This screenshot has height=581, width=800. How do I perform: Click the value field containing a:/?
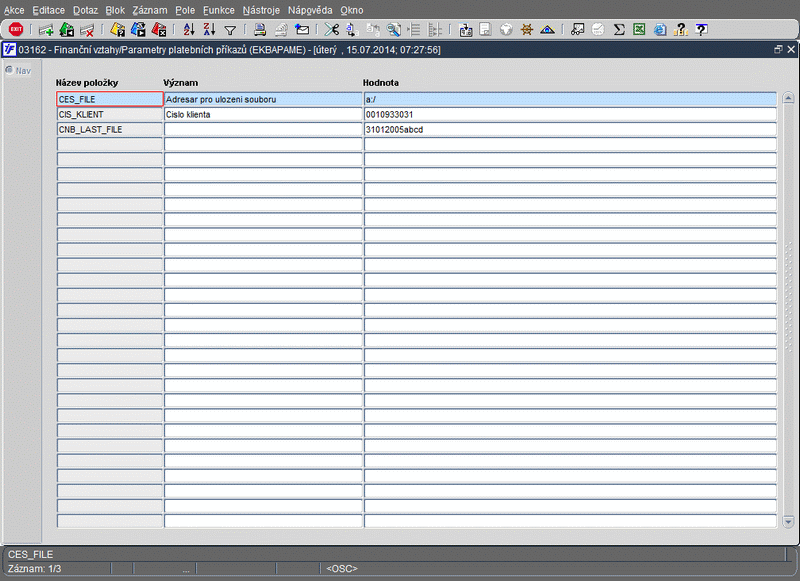570,99
